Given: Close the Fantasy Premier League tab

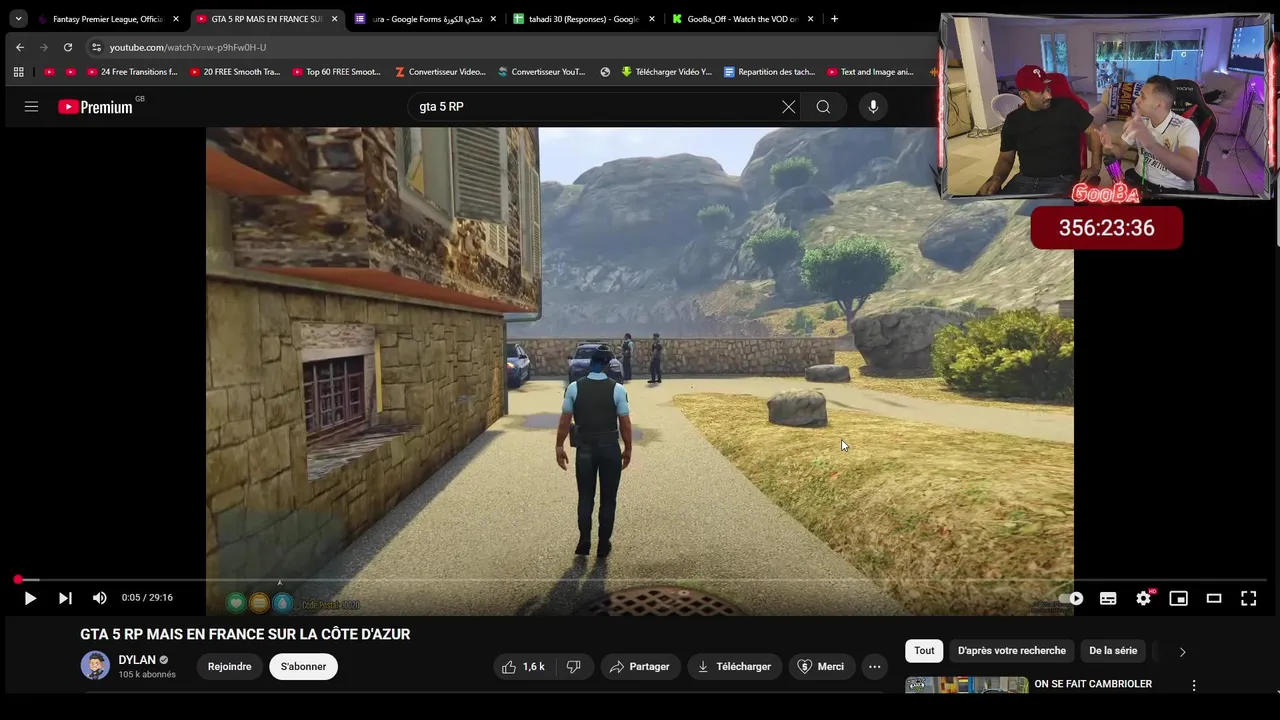Looking at the screenshot, I should tap(176, 19).
